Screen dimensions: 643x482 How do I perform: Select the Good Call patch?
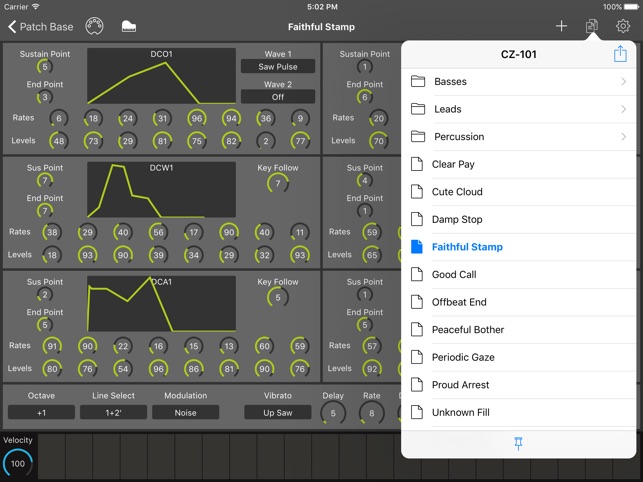click(519, 274)
